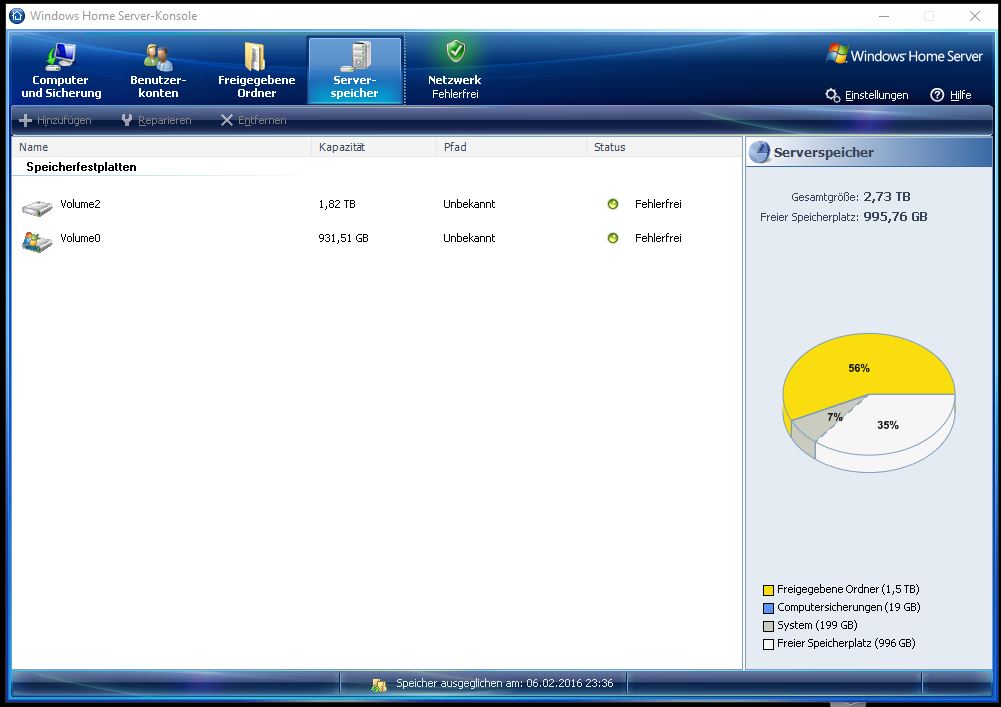Click the green status indicator for Volume2
The height and width of the screenshot is (707, 1001).
coord(613,204)
